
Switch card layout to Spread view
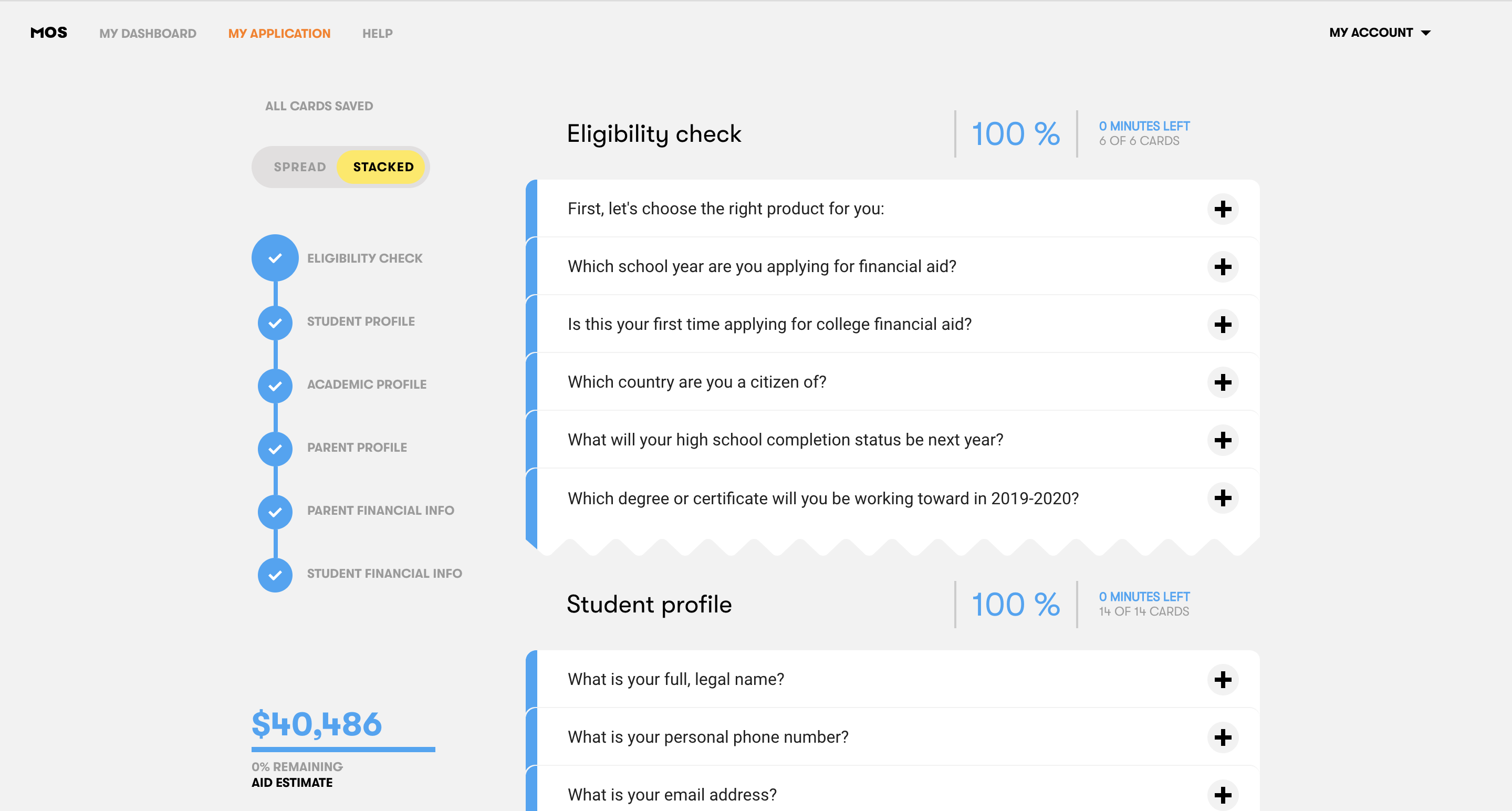point(299,167)
